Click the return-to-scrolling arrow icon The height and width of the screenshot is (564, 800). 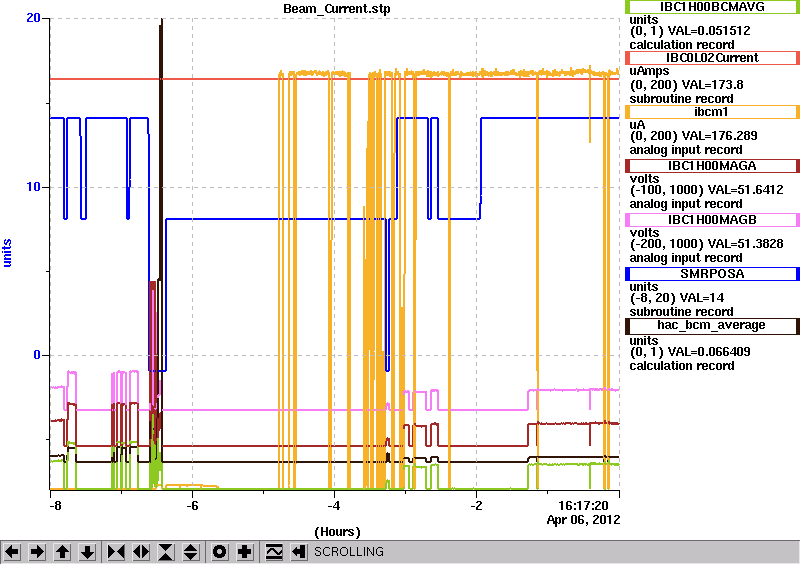point(299,552)
